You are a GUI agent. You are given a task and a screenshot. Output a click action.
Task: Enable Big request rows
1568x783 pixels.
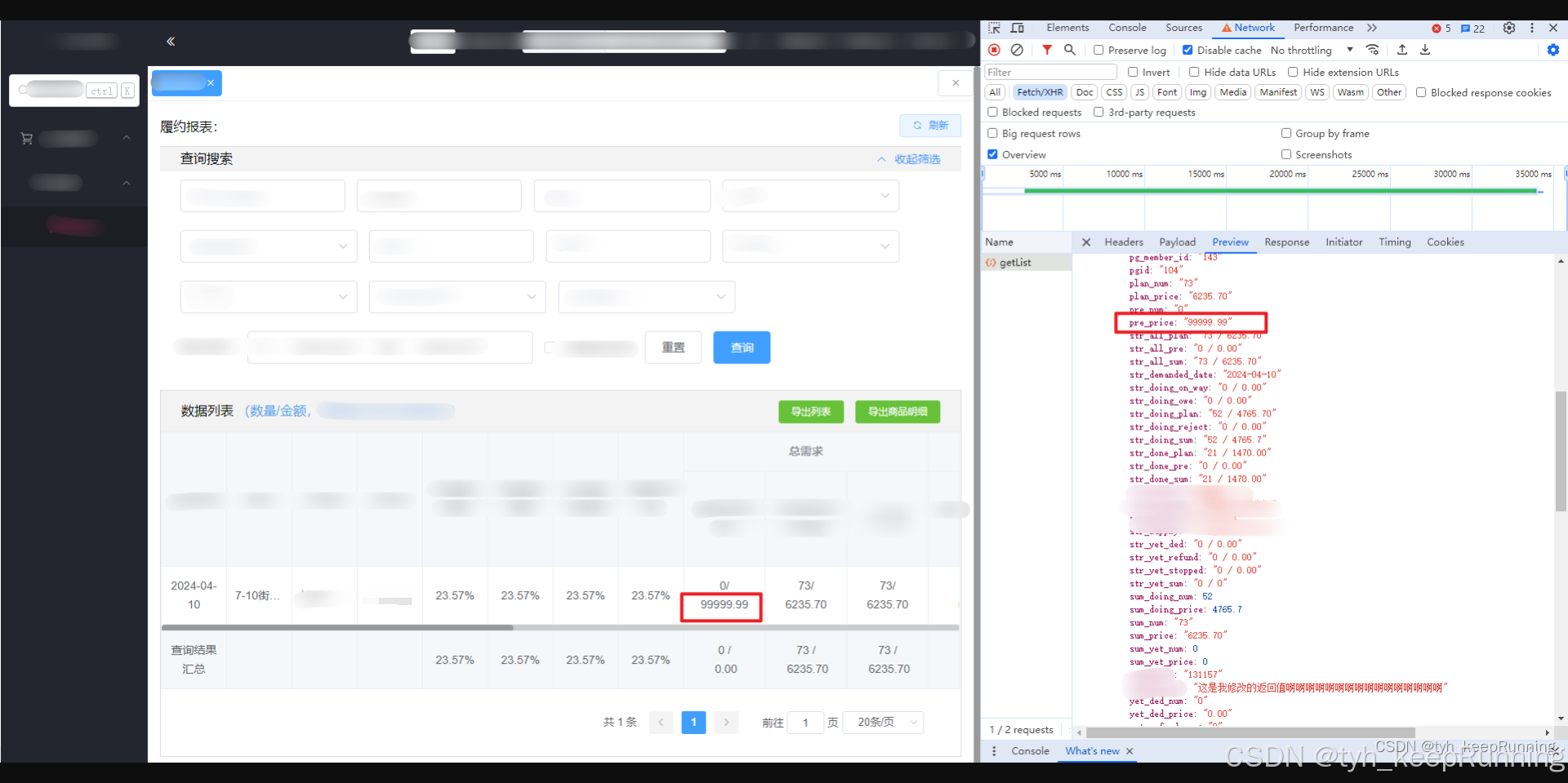(x=992, y=133)
